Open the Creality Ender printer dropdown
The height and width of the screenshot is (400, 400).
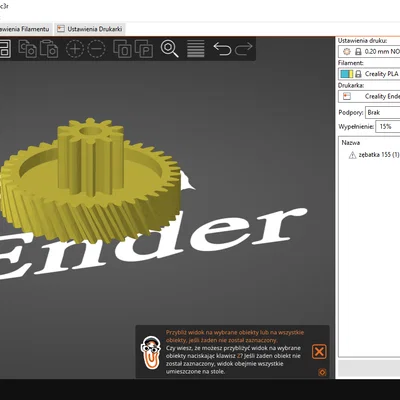tap(369, 96)
